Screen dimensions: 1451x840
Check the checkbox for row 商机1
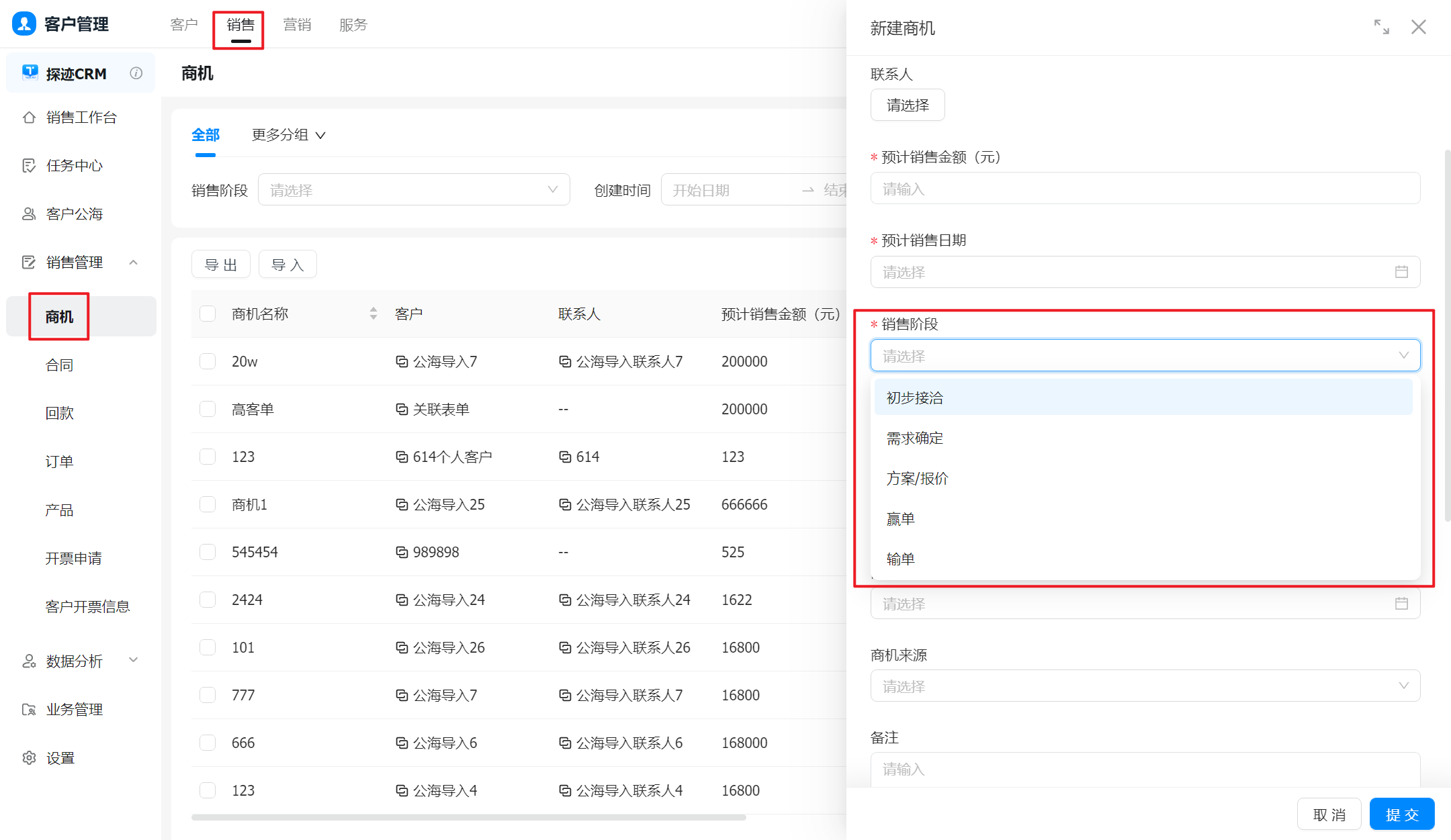click(208, 505)
